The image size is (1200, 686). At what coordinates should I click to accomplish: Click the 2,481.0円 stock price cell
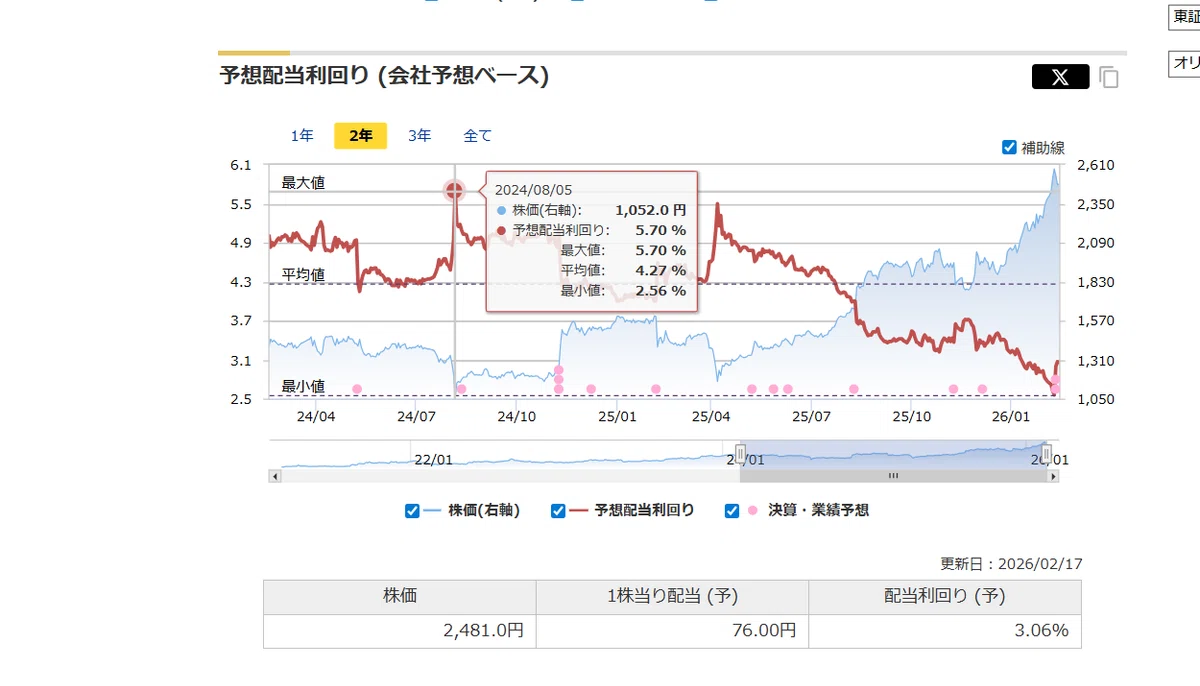(400, 631)
